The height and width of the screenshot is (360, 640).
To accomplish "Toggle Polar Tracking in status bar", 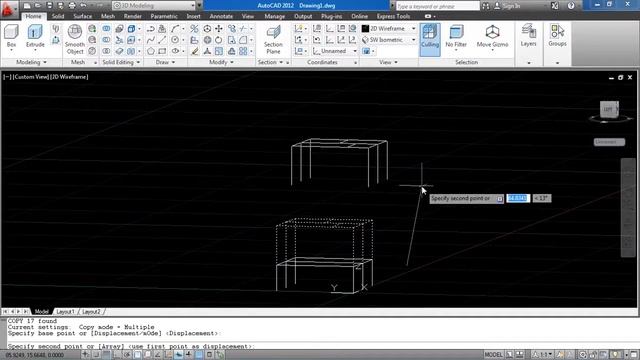I will click(127, 354).
